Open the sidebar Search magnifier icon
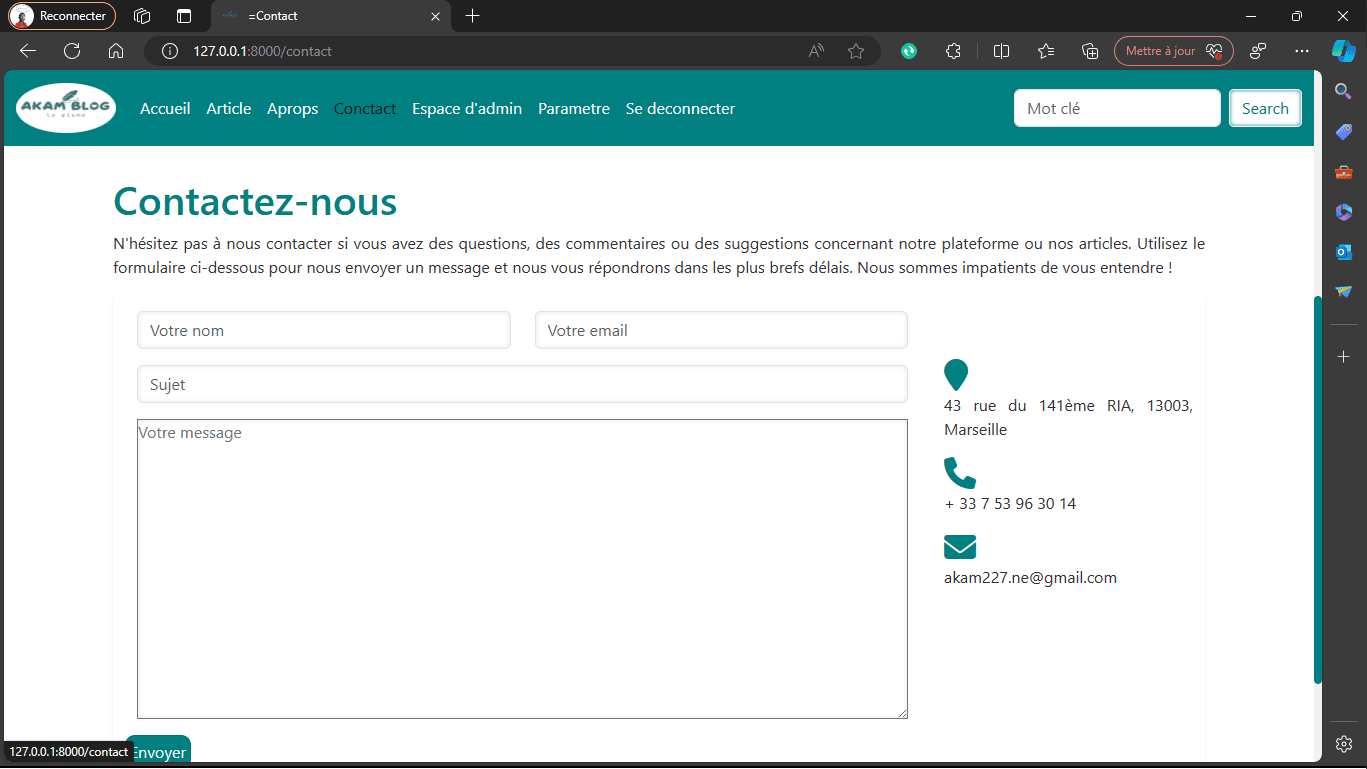 [1344, 92]
